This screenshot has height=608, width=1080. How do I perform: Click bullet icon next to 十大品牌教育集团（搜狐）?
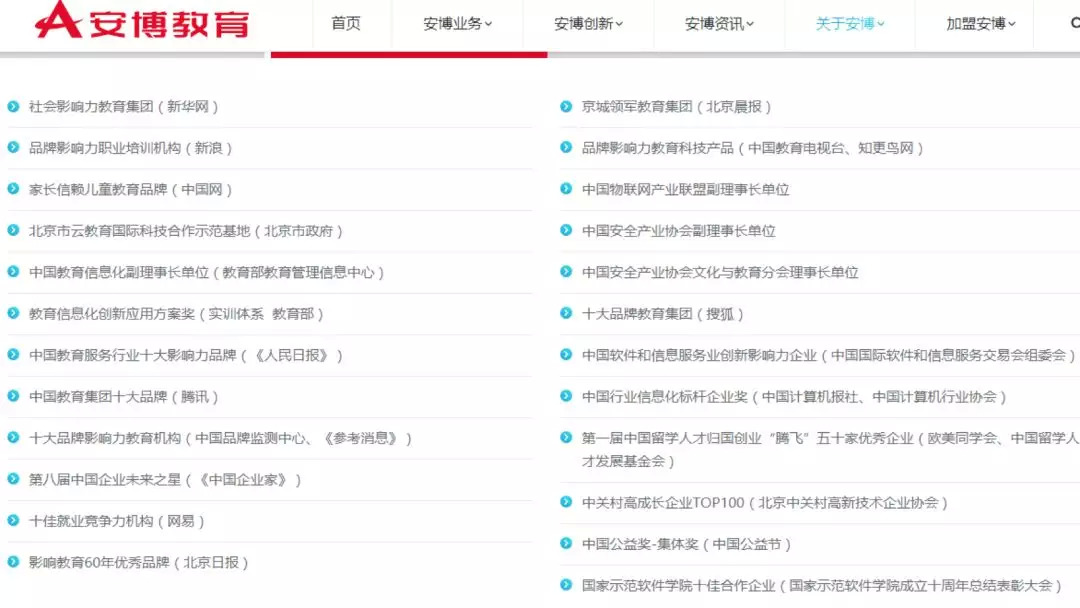566,314
